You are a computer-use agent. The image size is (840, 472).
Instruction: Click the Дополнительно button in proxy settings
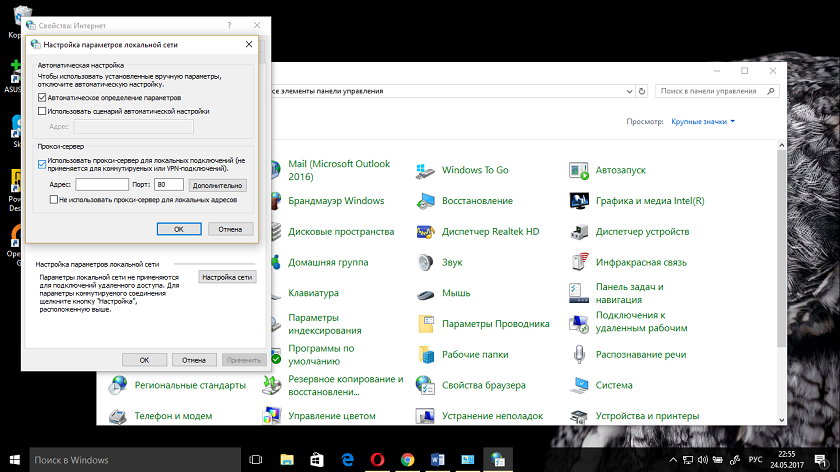[x=217, y=185]
